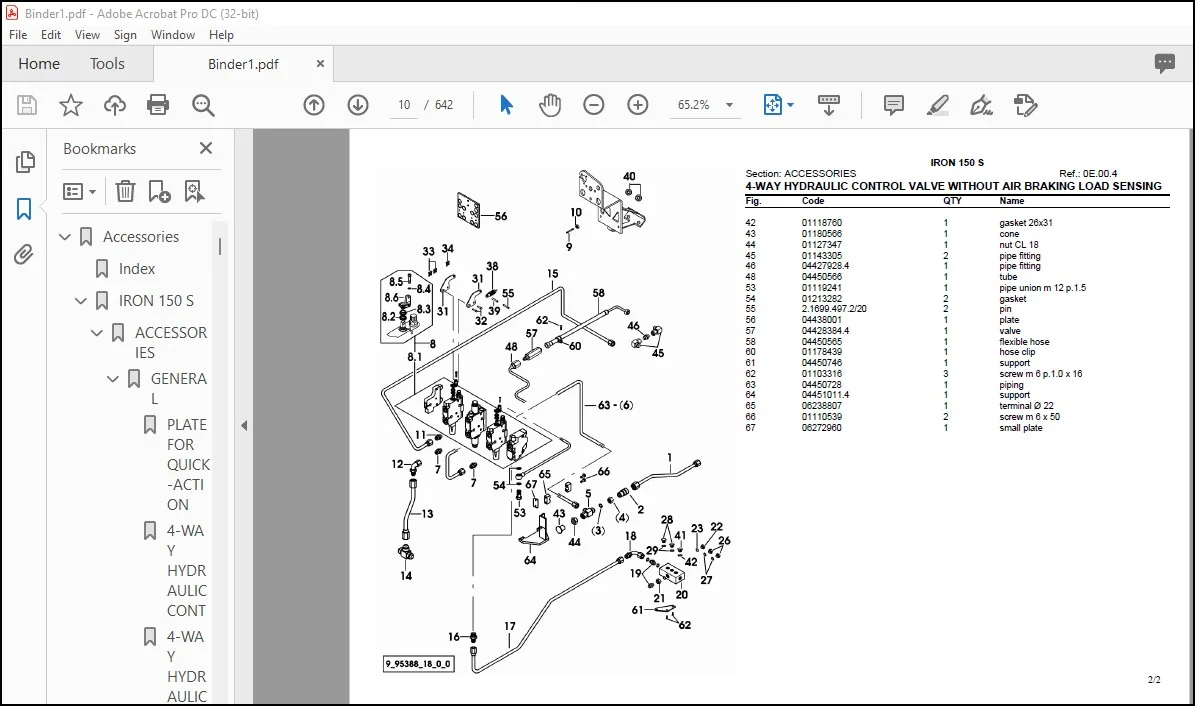Print the document with printer icon
The height and width of the screenshot is (706, 1195).
pos(158,105)
